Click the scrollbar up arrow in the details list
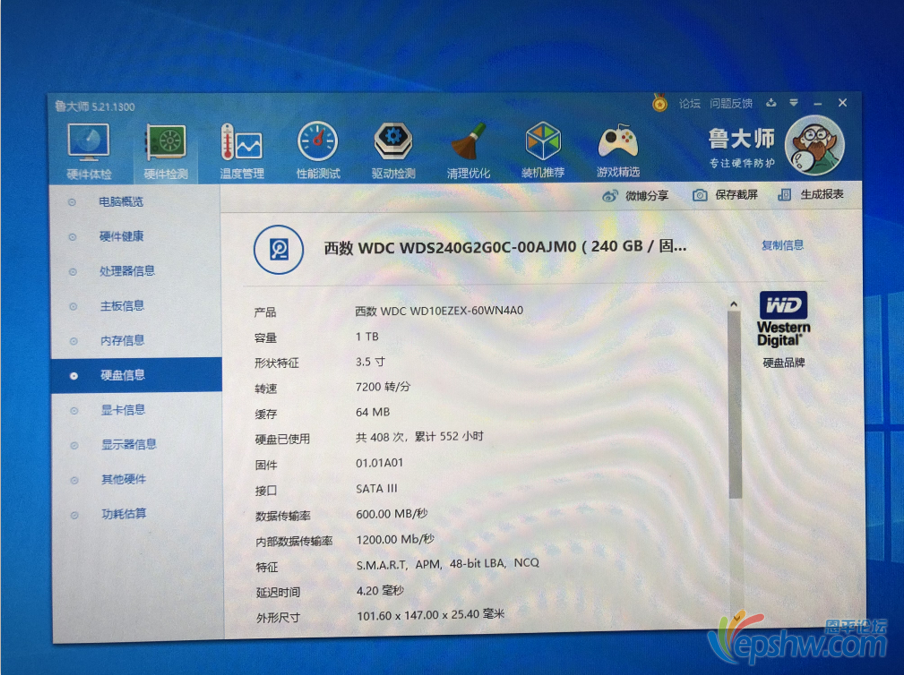 pyautogui.click(x=733, y=304)
